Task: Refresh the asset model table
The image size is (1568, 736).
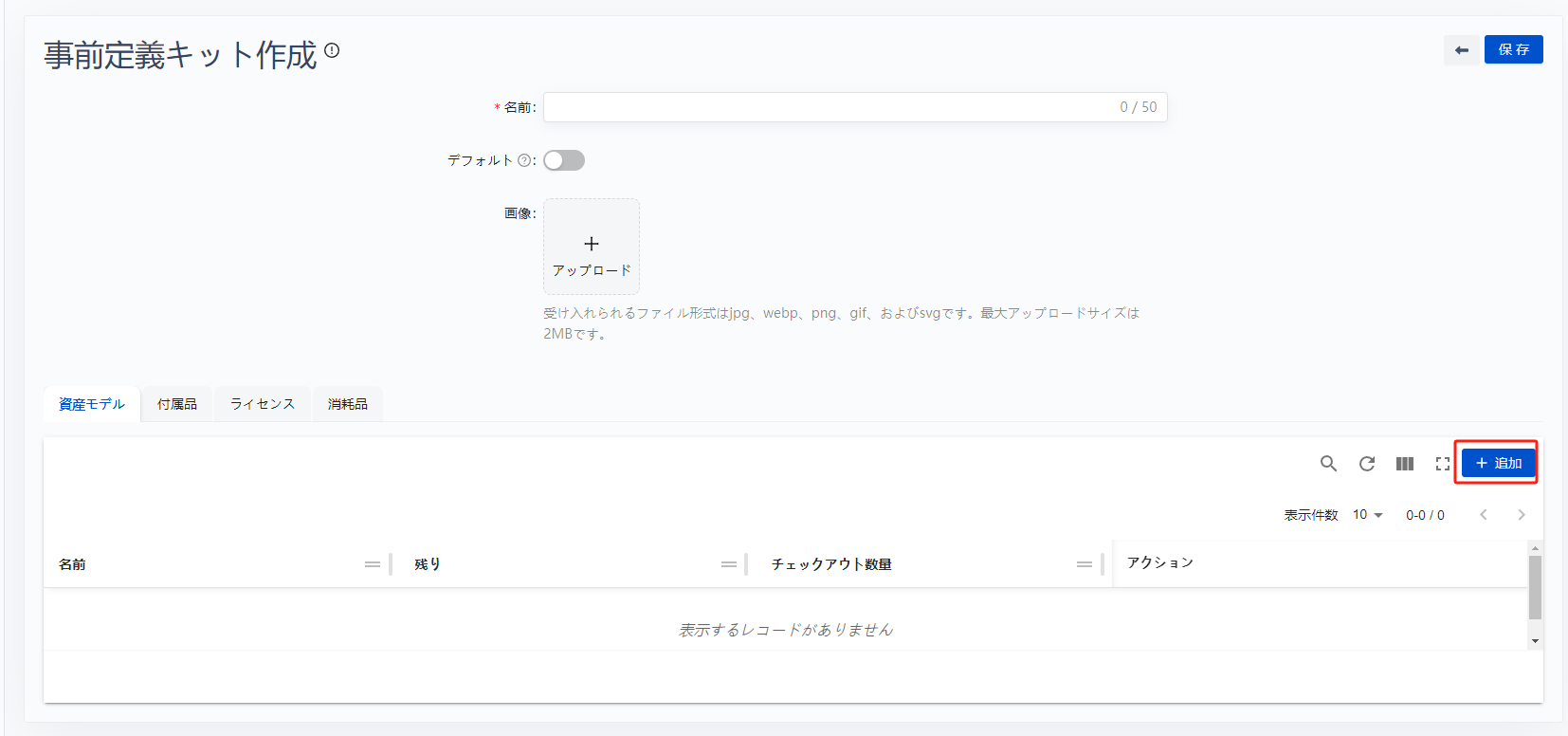Action: coord(1366,464)
